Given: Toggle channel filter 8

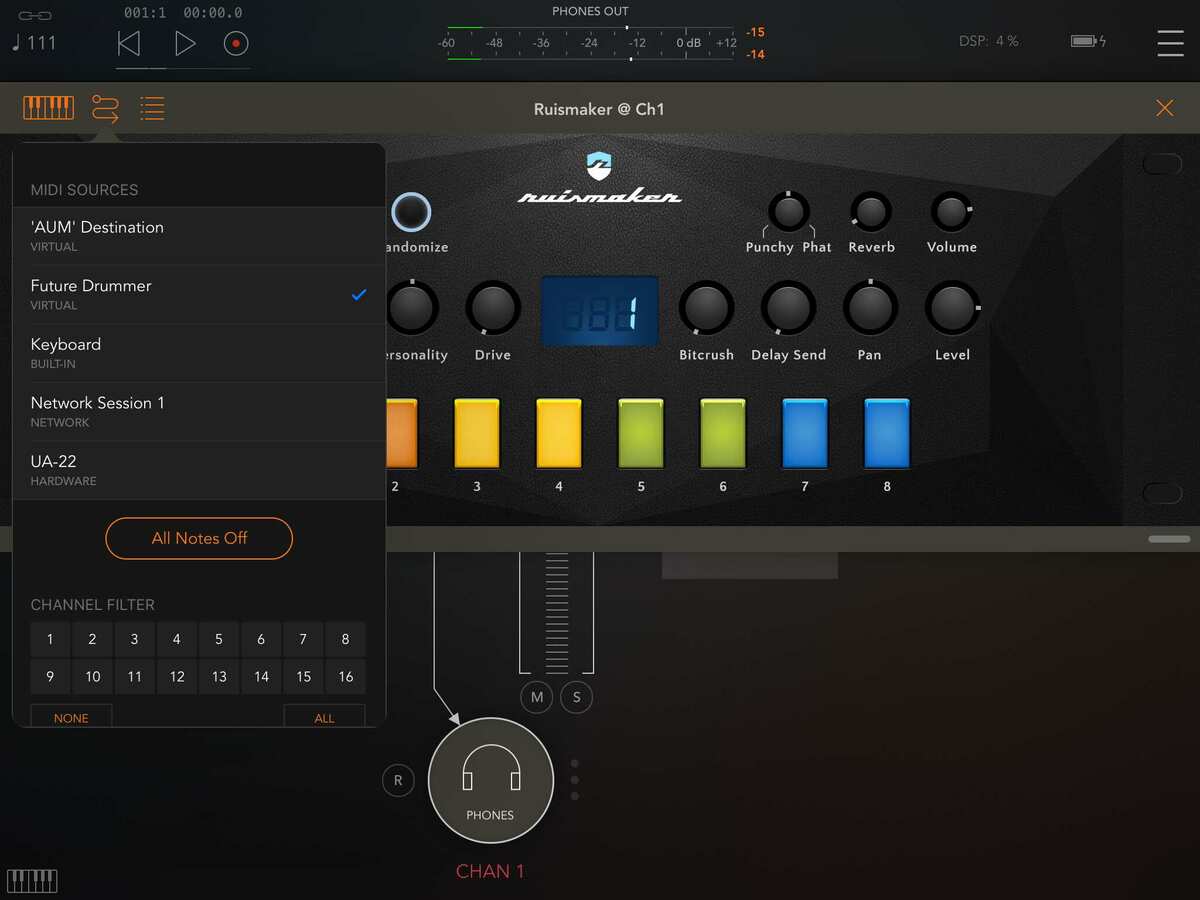Looking at the screenshot, I should (x=346, y=639).
